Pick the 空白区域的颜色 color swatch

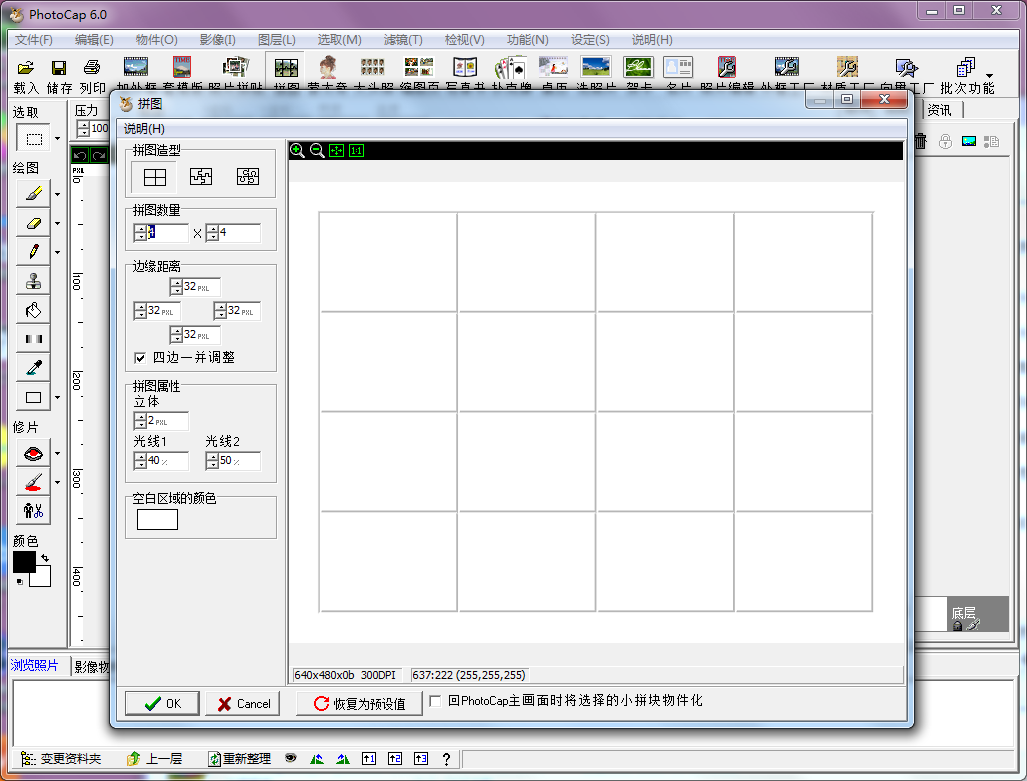coord(155,519)
